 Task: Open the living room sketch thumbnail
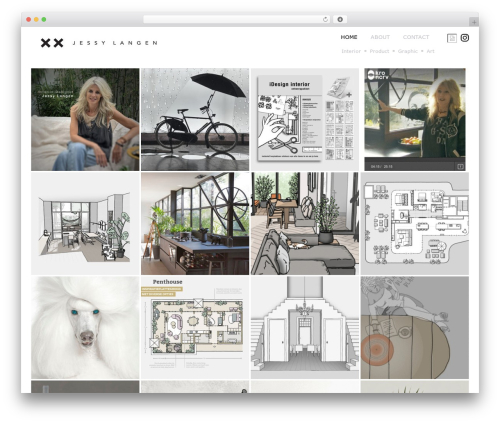pos(85,223)
